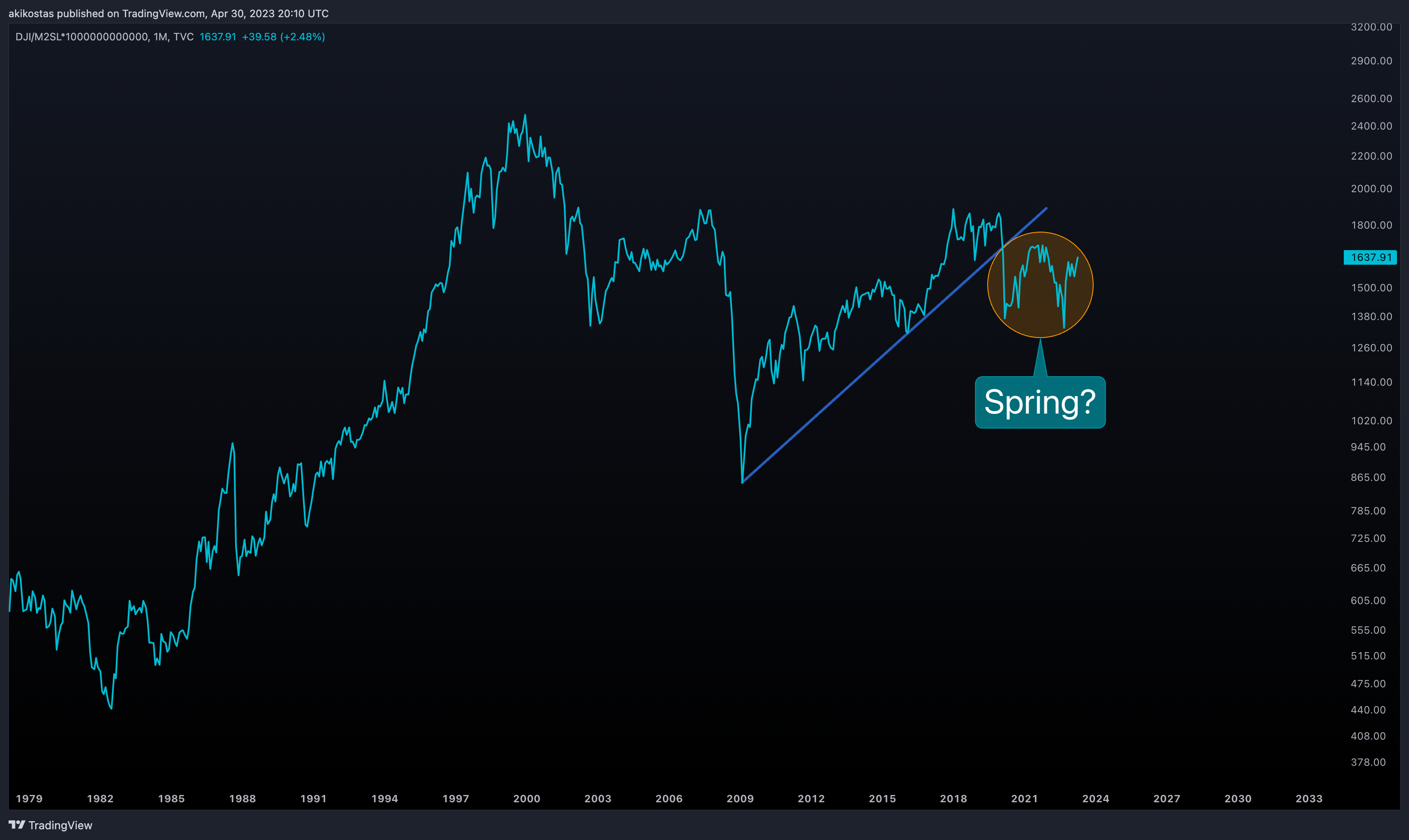The width and height of the screenshot is (1409, 840).
Task: Click the 1979 year label on time axis
Action: [x=30, y=799]
